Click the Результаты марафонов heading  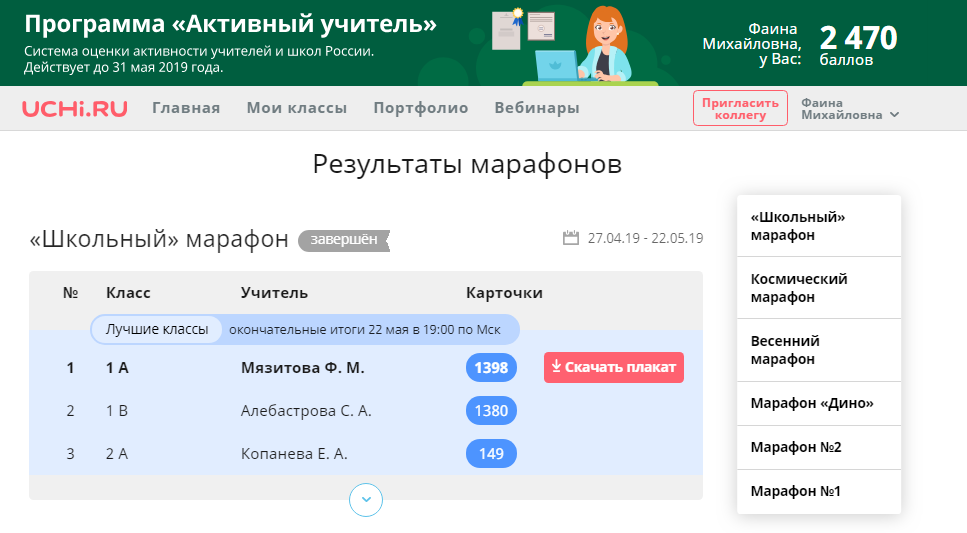tap(467, 165)
